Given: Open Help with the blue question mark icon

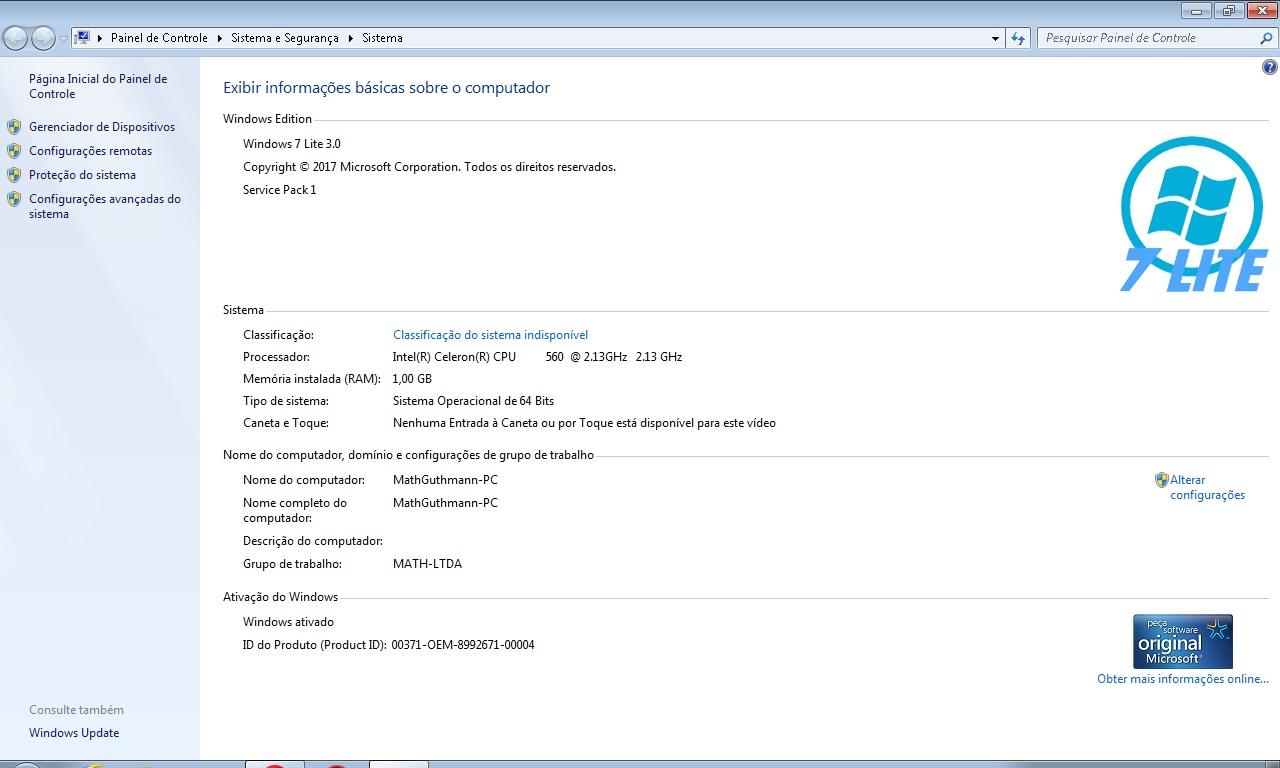Looking at the screenshot, I should 1270,68.
